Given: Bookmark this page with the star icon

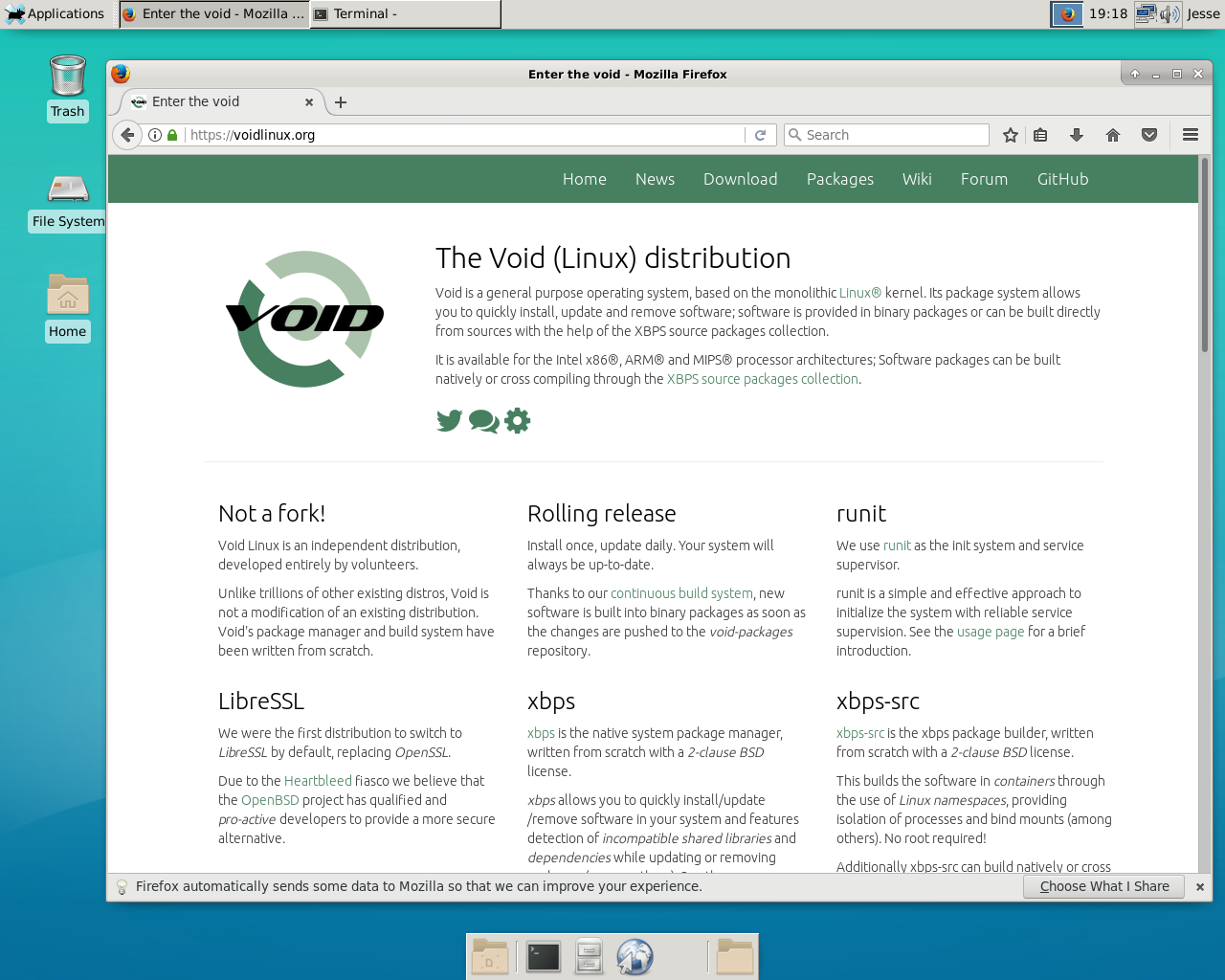Looking at the screenshot, I should [1010, 135].
